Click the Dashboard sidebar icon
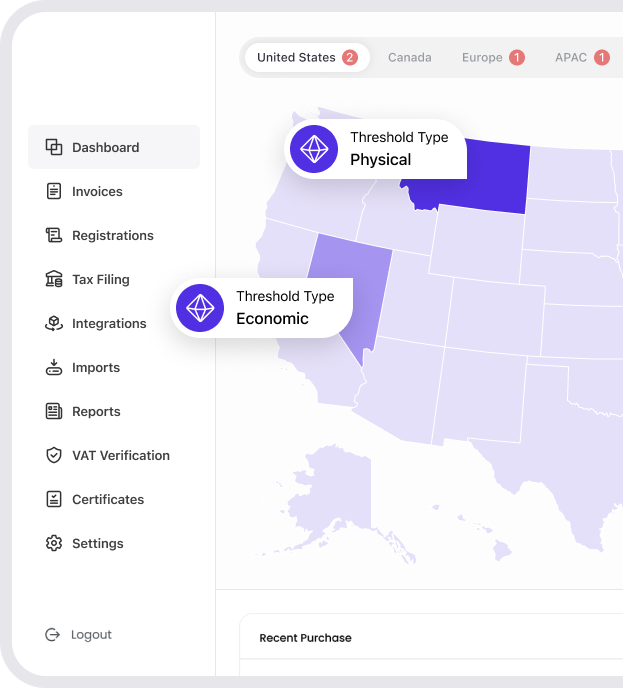Viewport: 623px width, 688px height. point(54,147)
